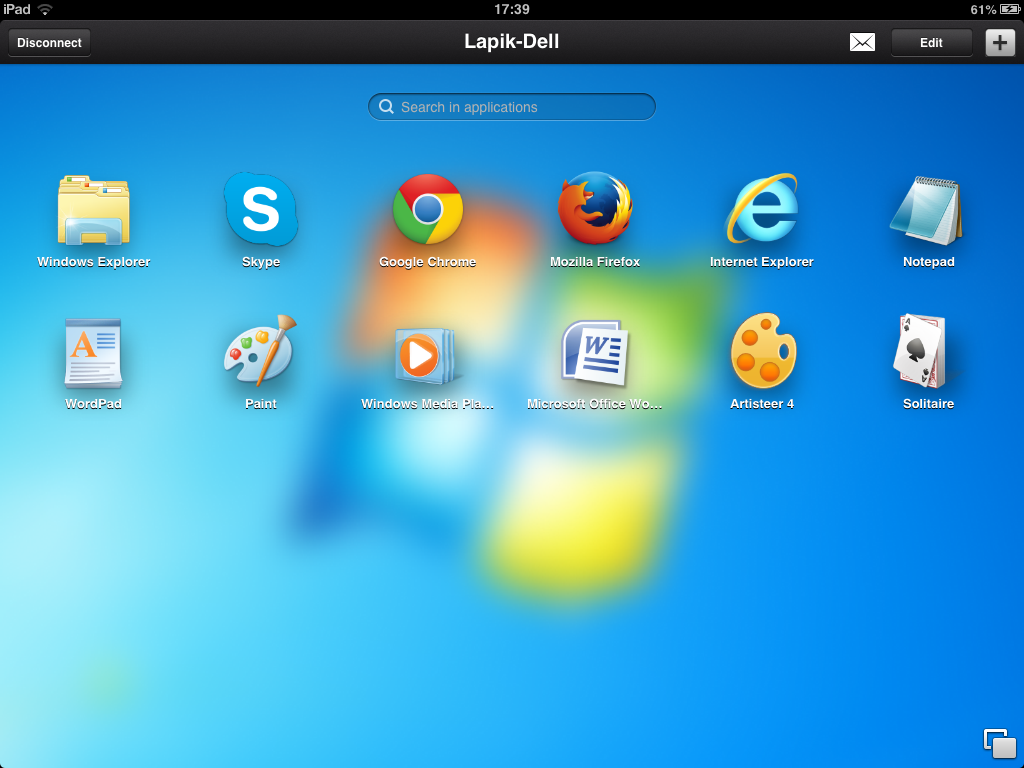
Task: Open Google Chrome
Action: pyautogui.click(x=428, y=211)
